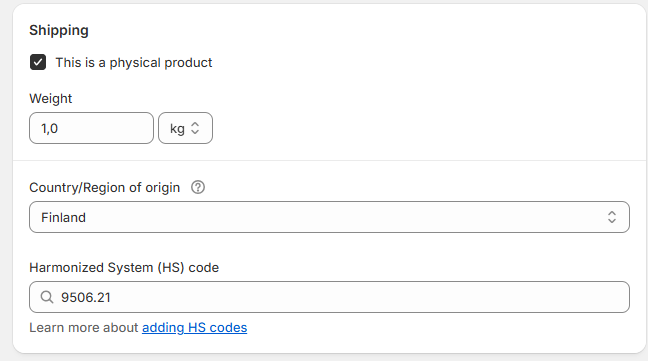Click into the HS code search field
This screenshot has height=361, width=648.
click(x=329, y=297)
